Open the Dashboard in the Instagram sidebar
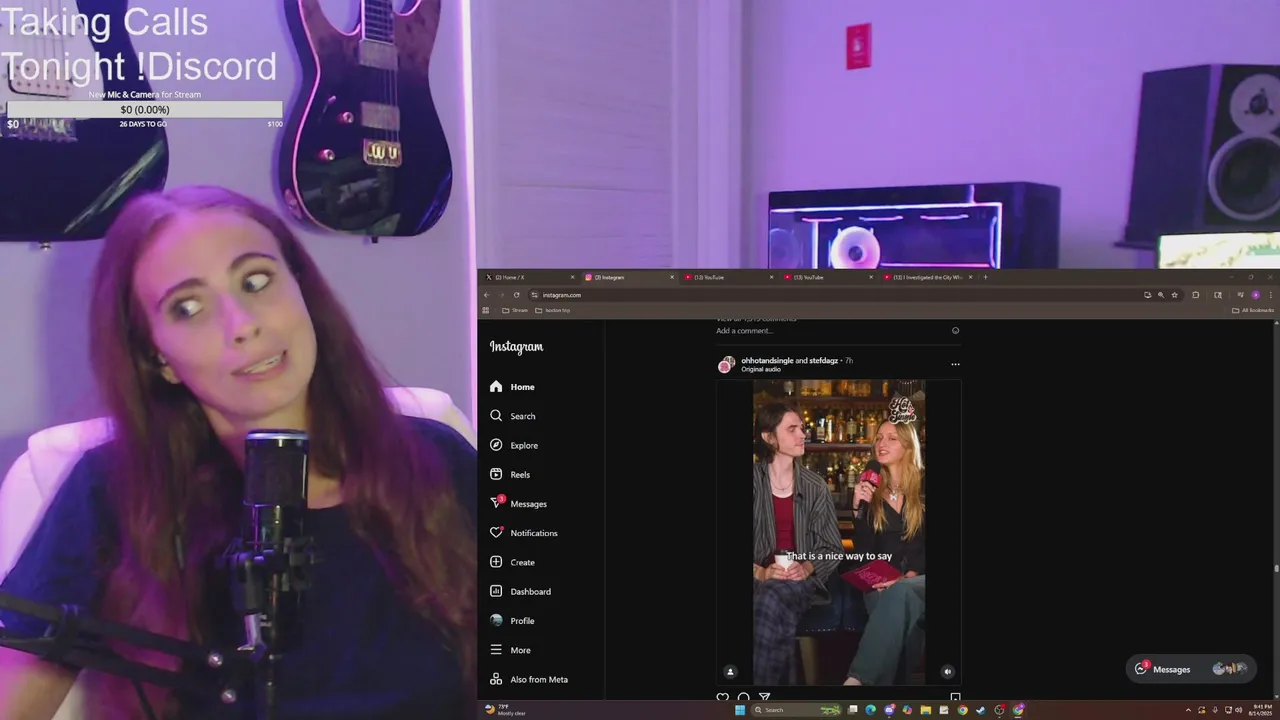 [x=520, y=591]
